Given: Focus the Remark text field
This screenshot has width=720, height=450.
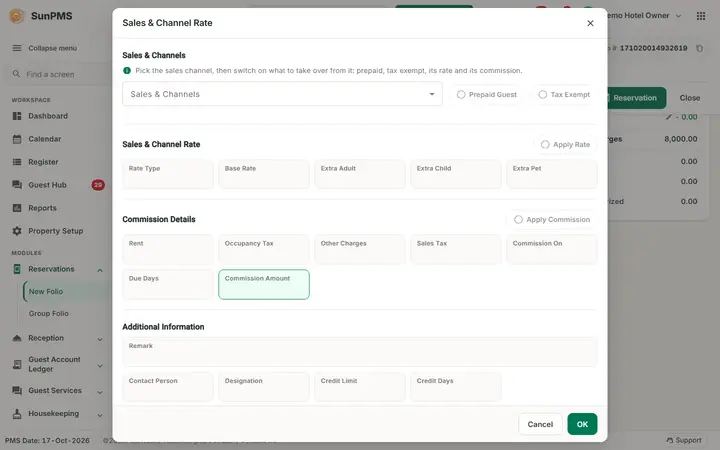Looking at the screenshot, I should point(360,352).
